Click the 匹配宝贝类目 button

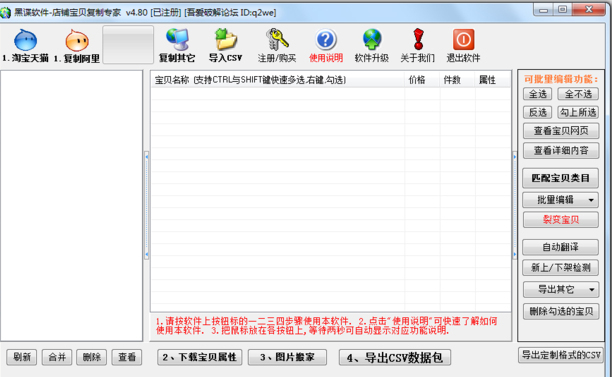click(x=560, y=178)
